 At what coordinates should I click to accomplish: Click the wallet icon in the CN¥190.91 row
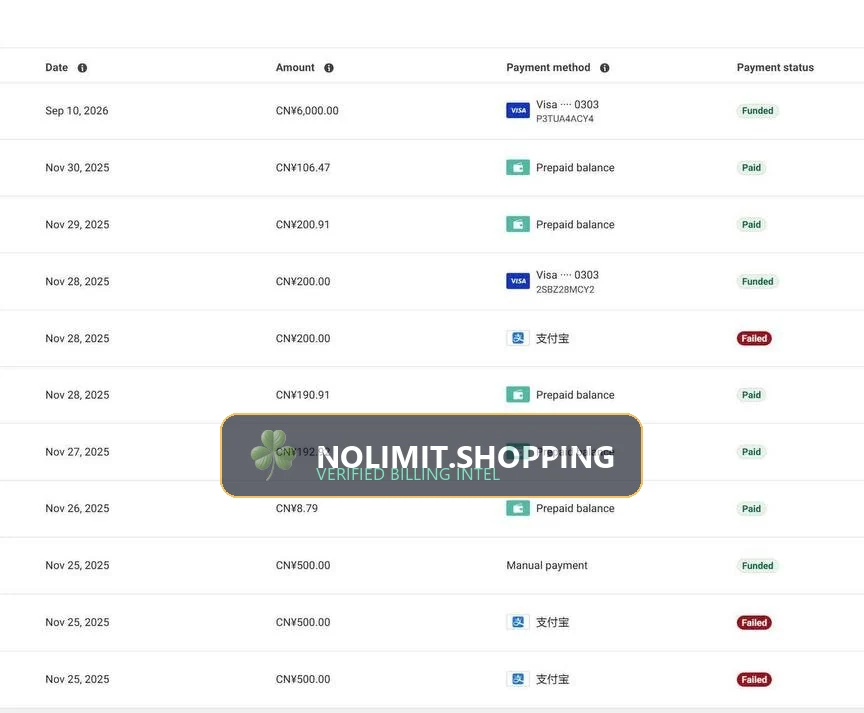(x=518, y=395)
